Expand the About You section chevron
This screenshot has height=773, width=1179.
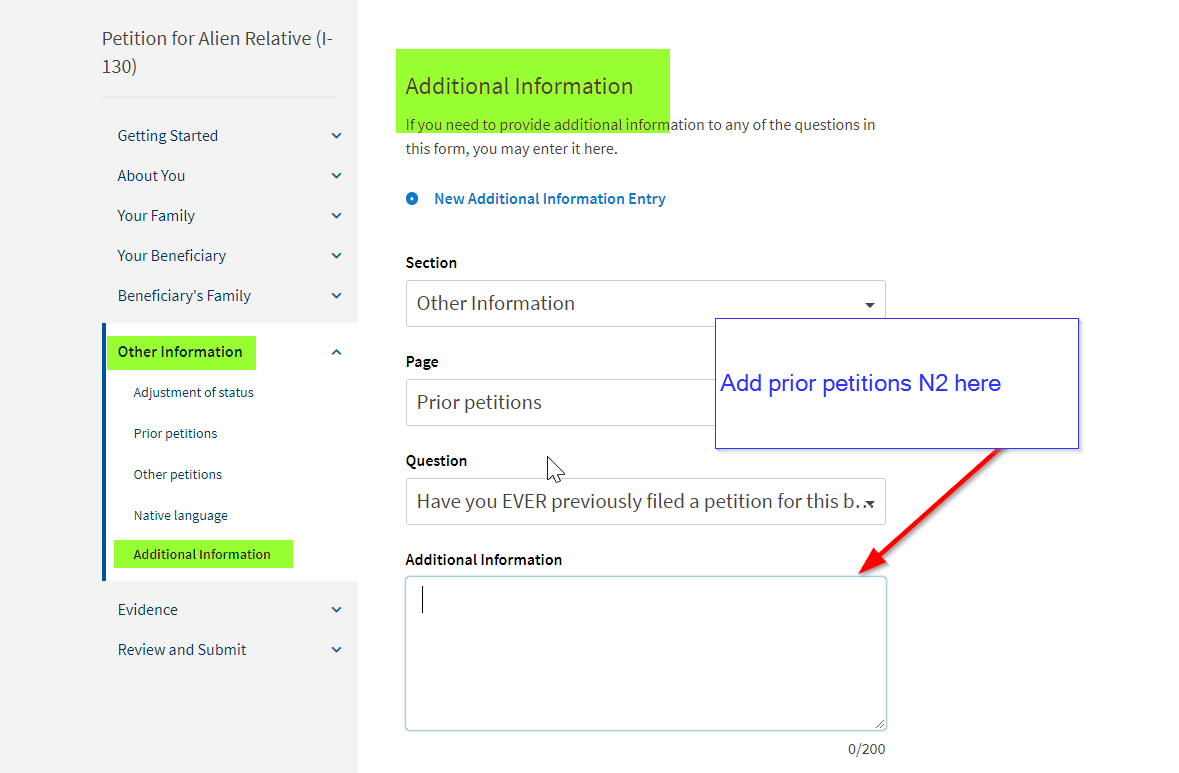pos(336,176)
